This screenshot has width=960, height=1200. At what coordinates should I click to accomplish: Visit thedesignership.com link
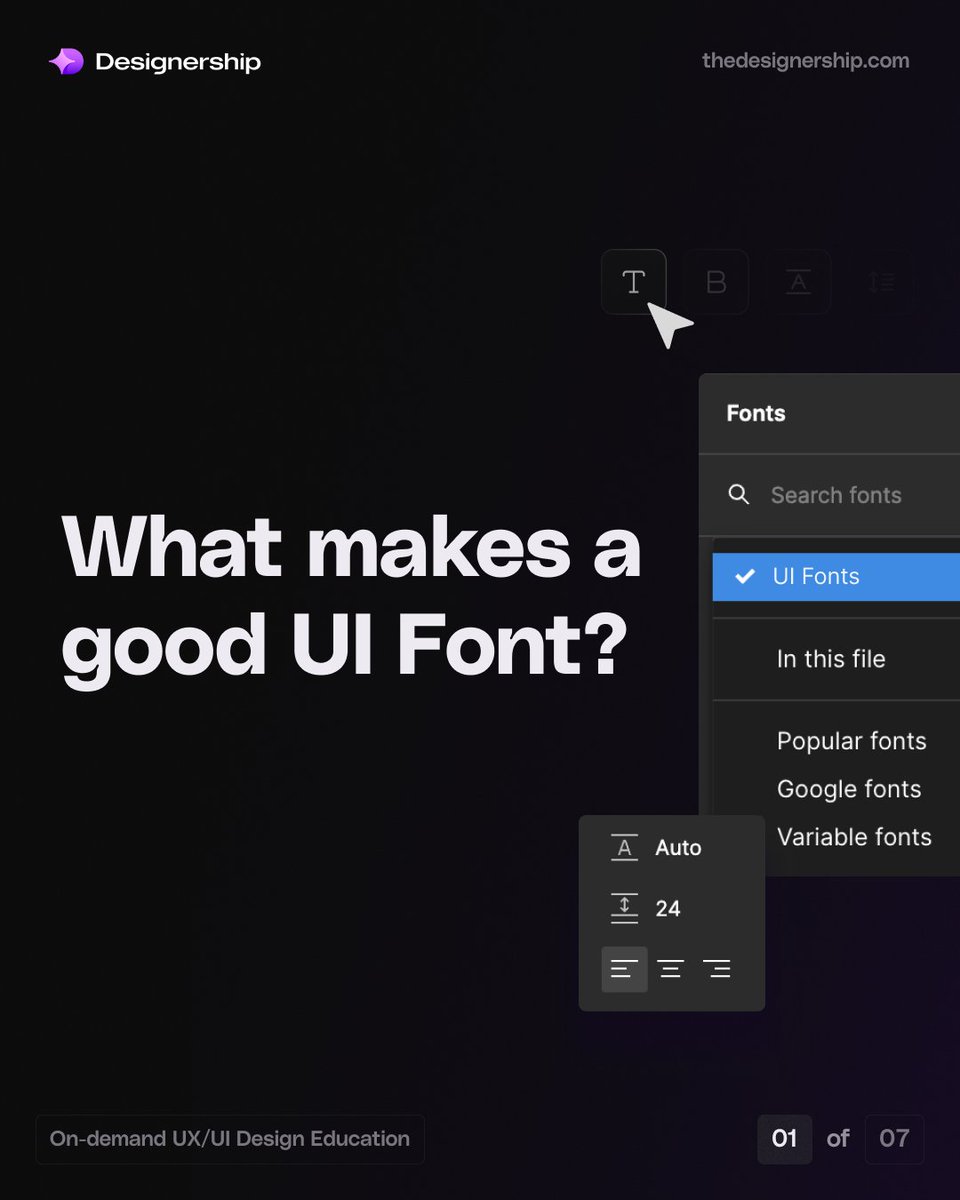806,61
